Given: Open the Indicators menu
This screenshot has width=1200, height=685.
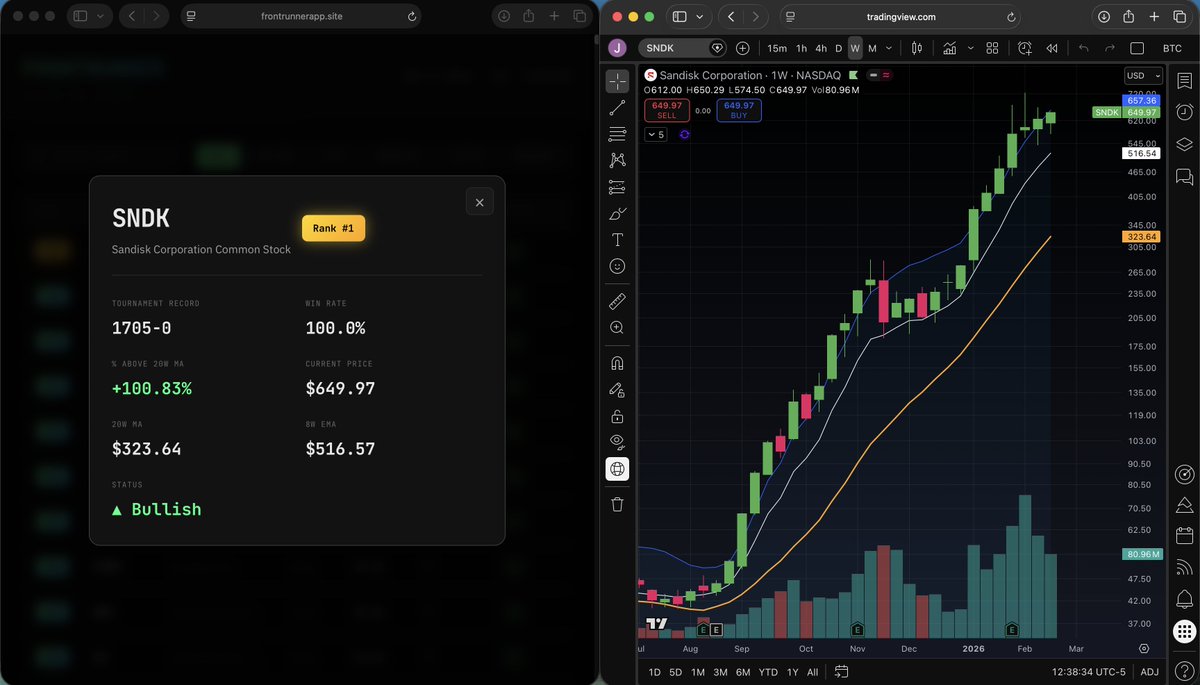Looking at the screenshot, I should [x=949, y=48].
